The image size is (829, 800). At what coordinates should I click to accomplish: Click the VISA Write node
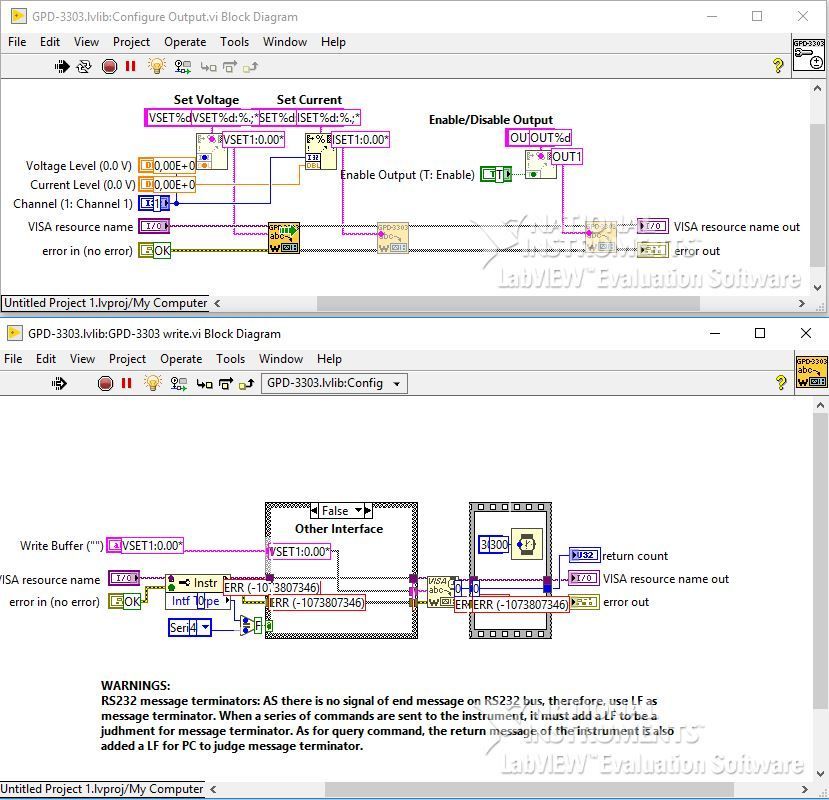pyautogui.click(x=442, y=592)
